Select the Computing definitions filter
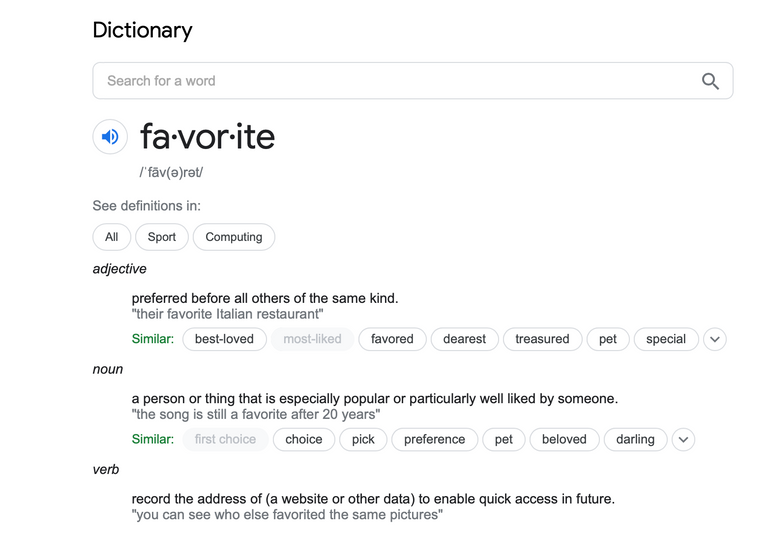 click(234, 237)
